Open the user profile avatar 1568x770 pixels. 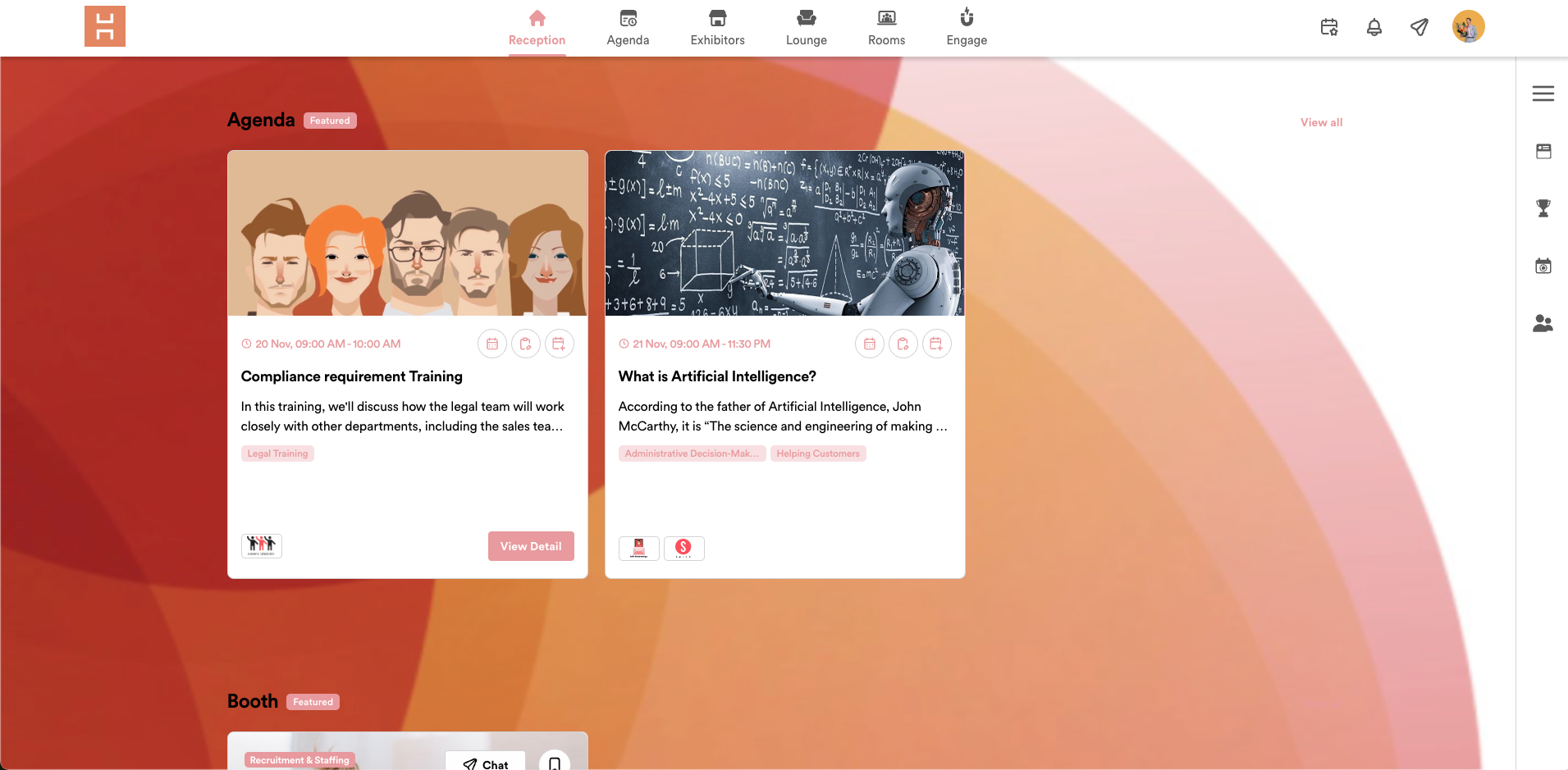(1469, 26)
